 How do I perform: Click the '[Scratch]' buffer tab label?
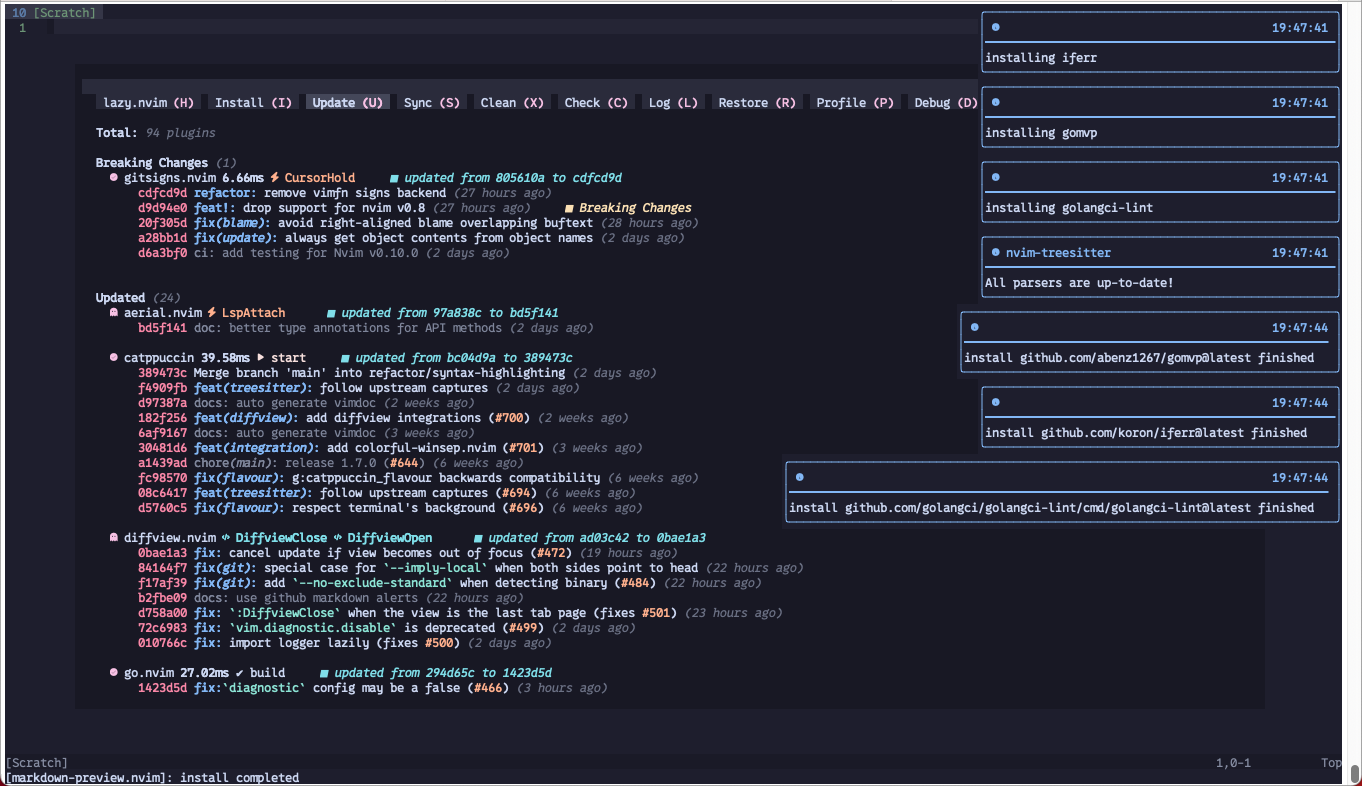(x=65, y=13)
